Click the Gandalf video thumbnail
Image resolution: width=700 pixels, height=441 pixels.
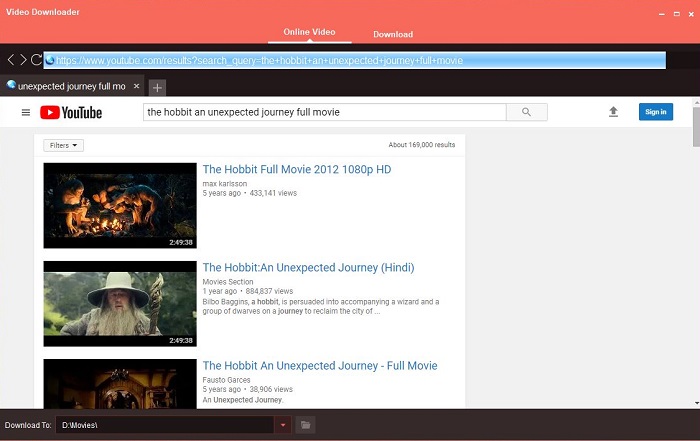(x=120, y=303)
